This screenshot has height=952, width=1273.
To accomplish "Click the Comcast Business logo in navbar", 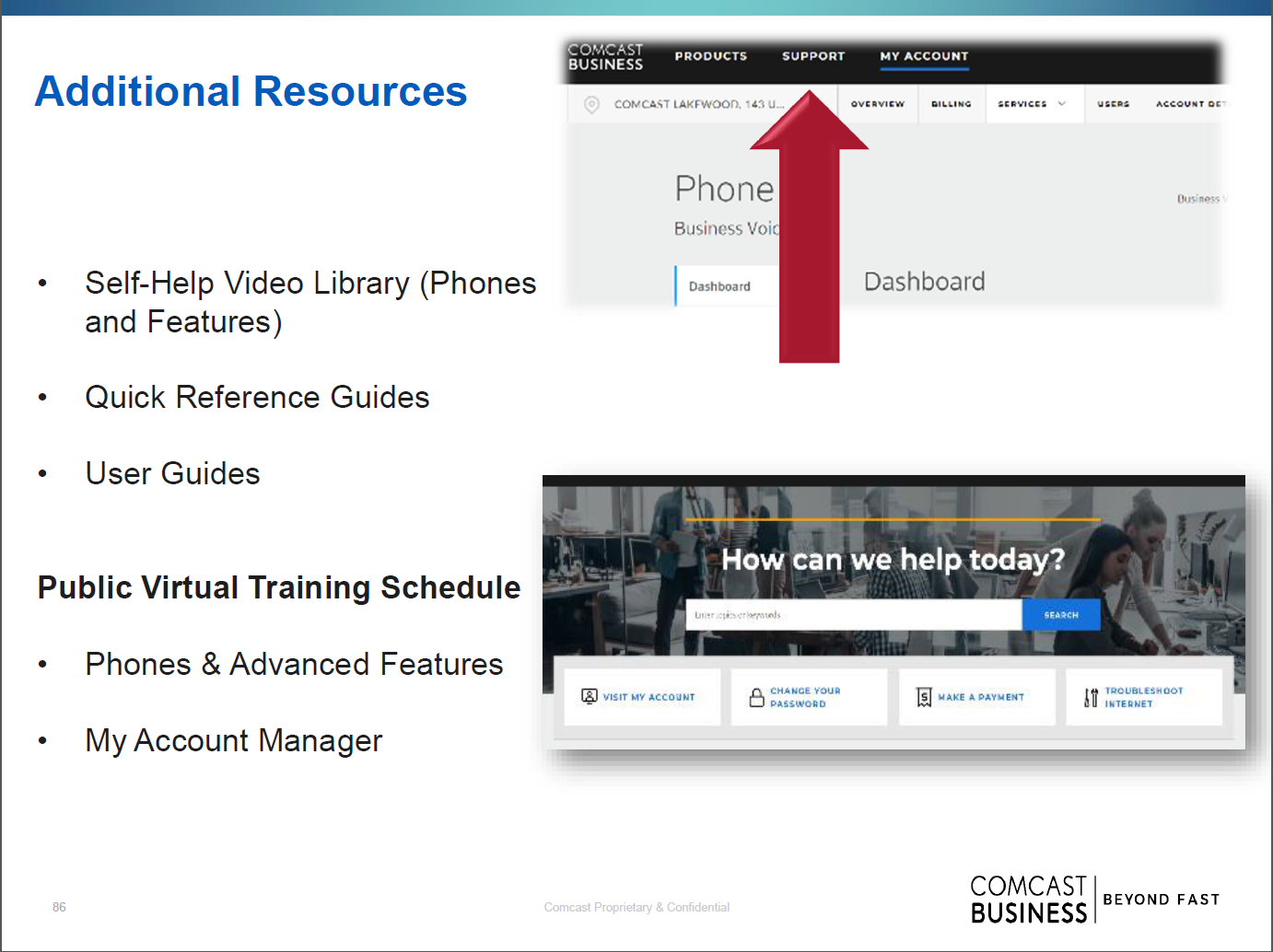I will (x=605, y=57).
